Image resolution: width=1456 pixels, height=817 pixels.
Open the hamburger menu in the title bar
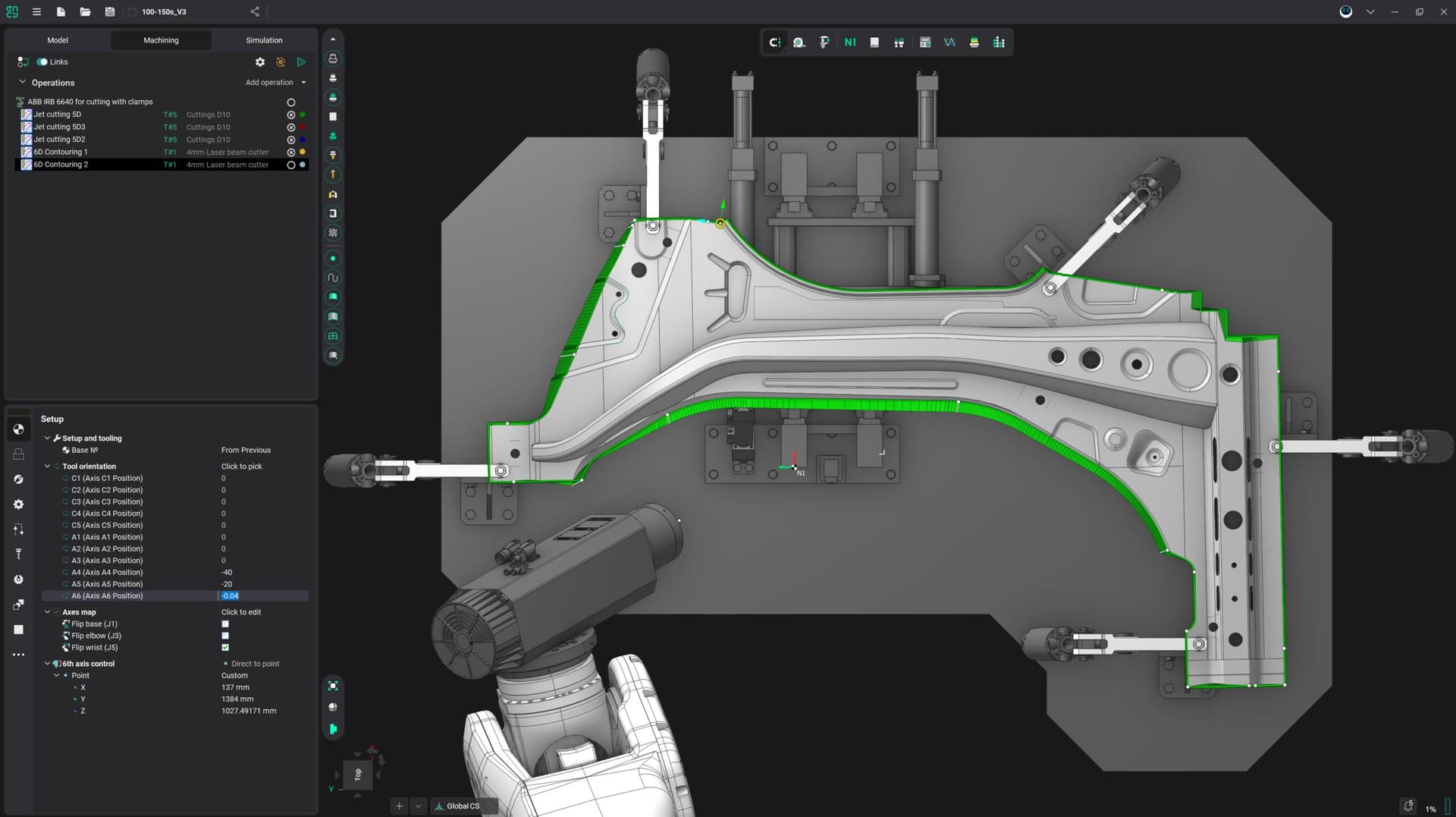click(36, 12)
